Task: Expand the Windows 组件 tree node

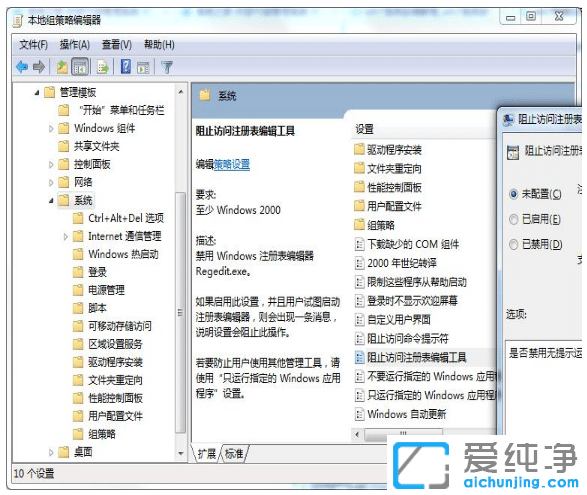Action: tap(51, 129)
